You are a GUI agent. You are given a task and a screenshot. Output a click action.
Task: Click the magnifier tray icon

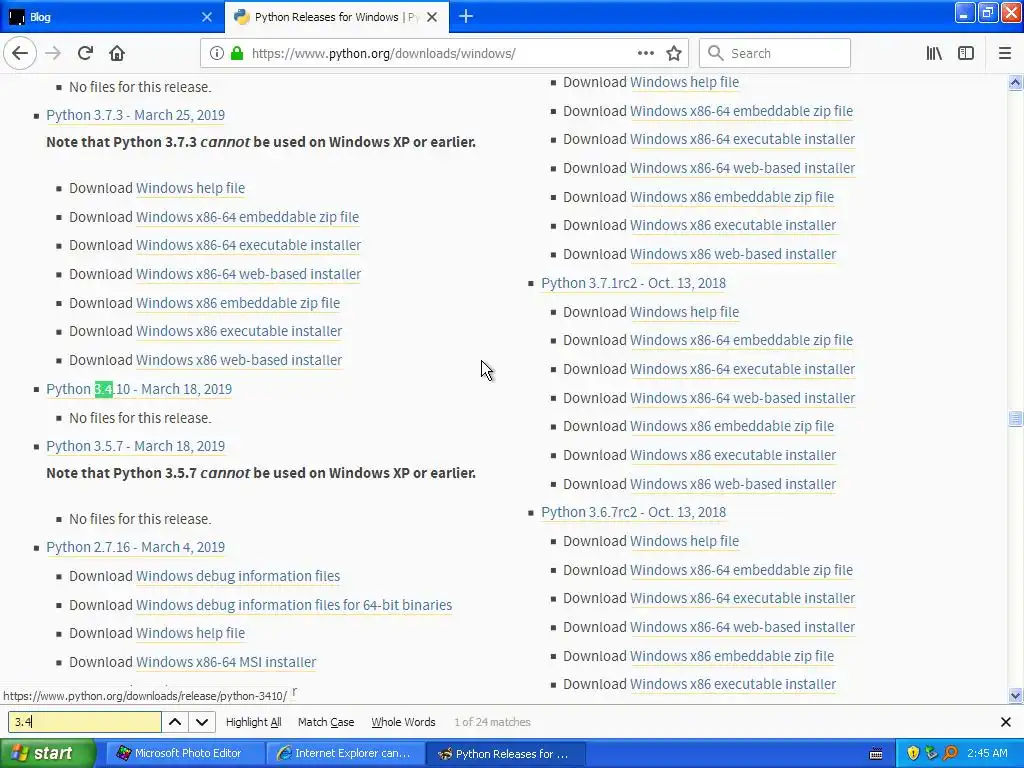[x=951, y=753]
